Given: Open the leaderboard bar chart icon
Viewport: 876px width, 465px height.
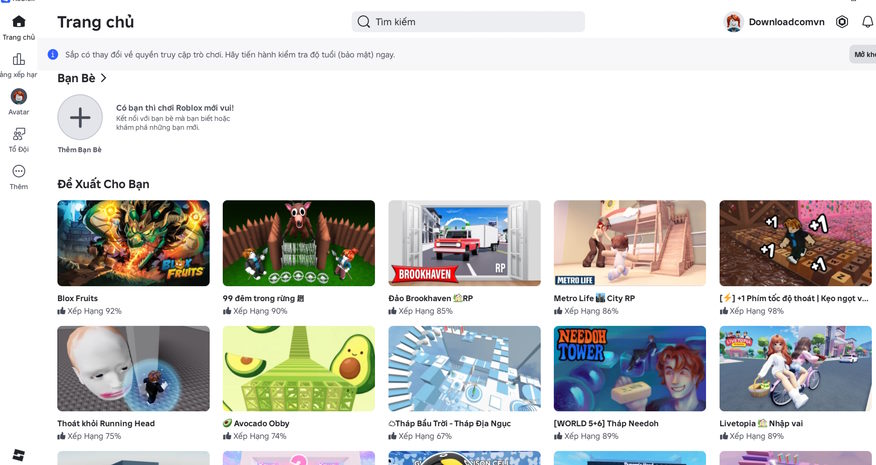Looking at the screenshot, I should tap(18, 59).
